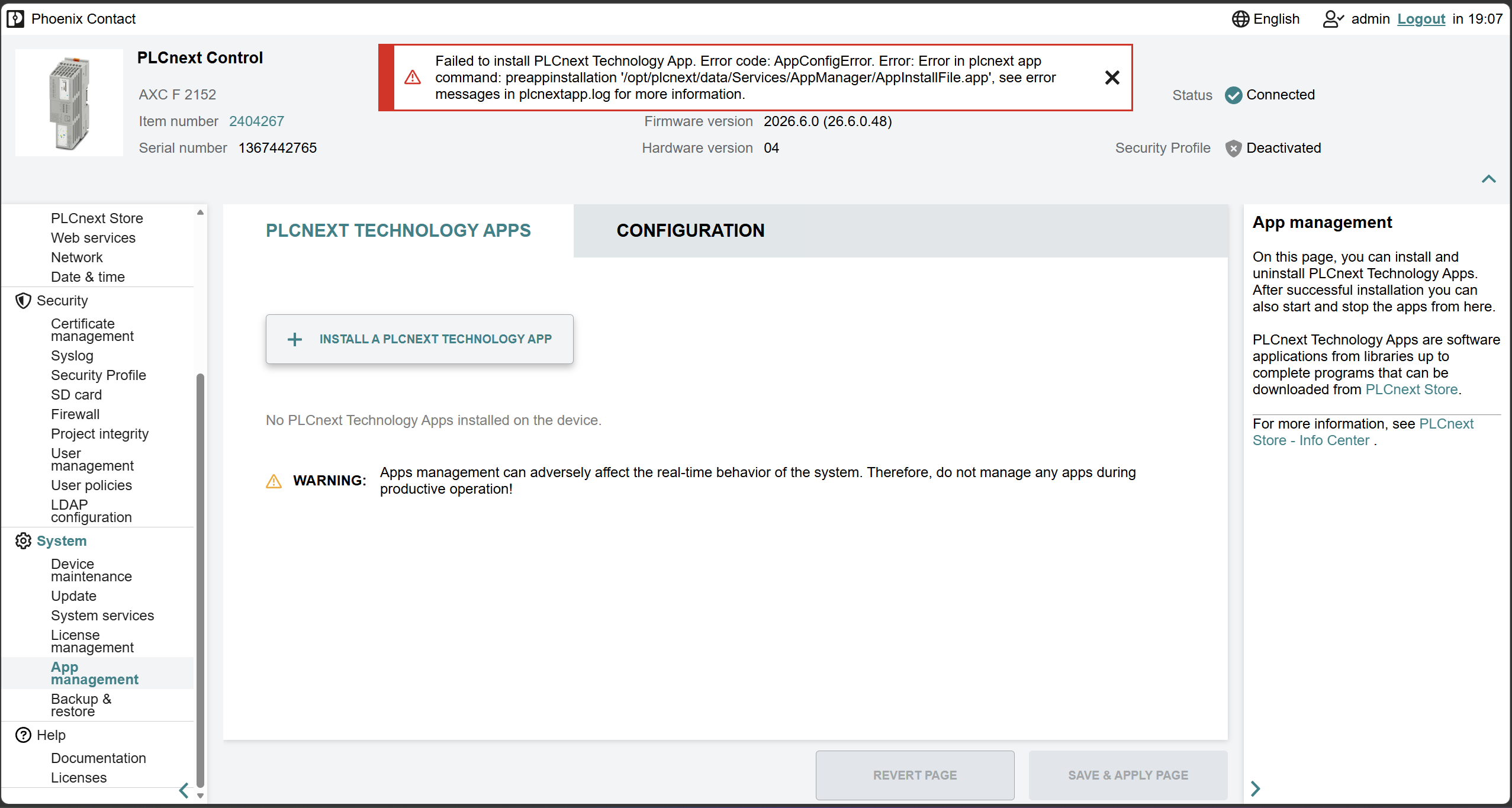Collapse the left navigation sidebar

point(184,790)
